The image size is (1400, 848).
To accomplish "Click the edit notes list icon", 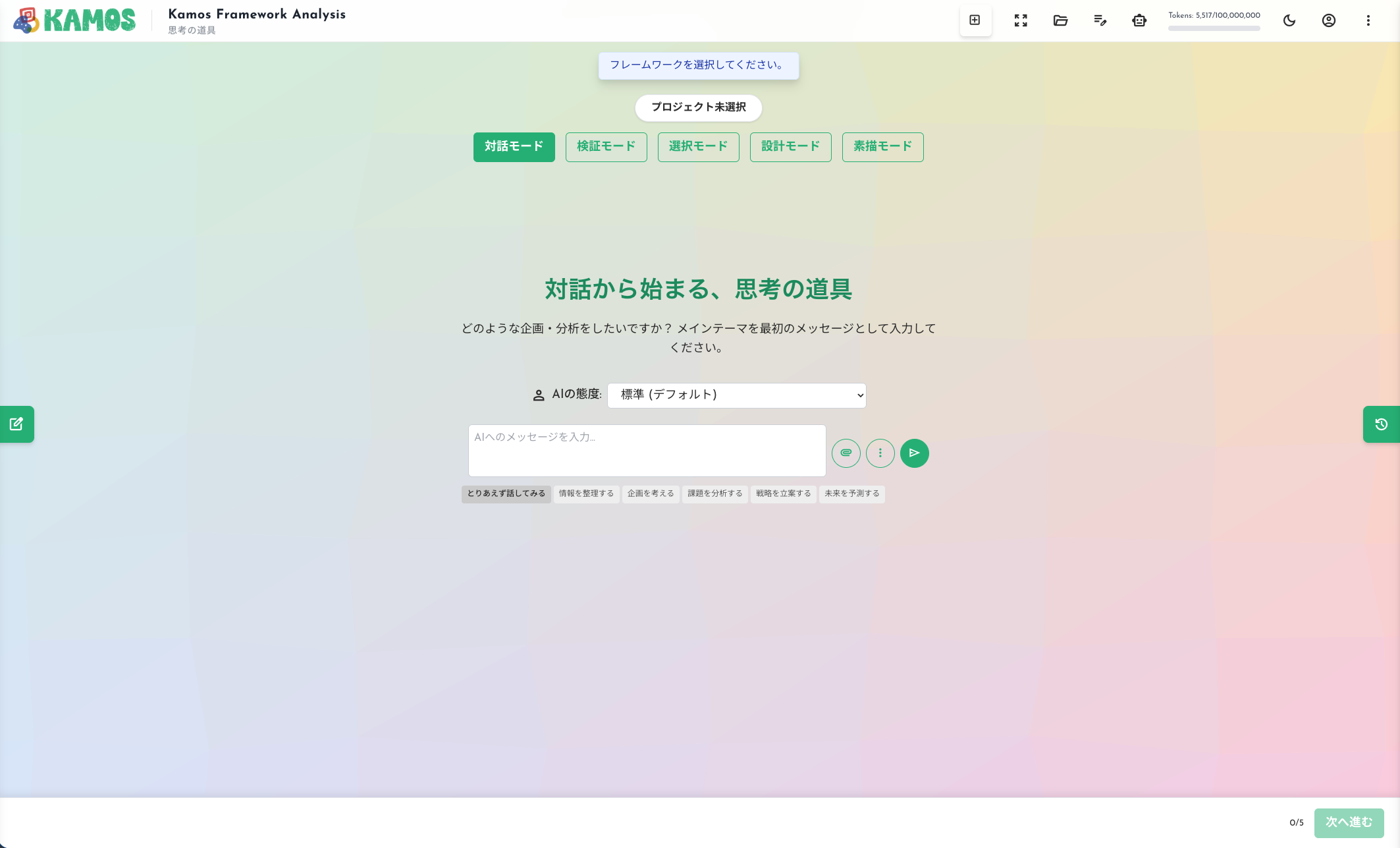I will click(x=1100, y=20).
